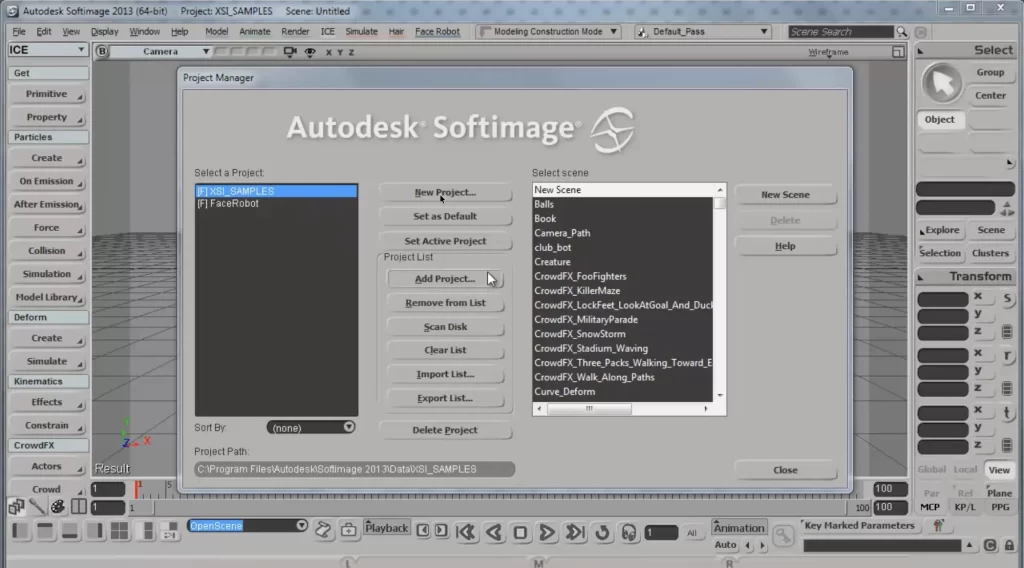Toggle viewport X axis

click(x=328, y=52)
